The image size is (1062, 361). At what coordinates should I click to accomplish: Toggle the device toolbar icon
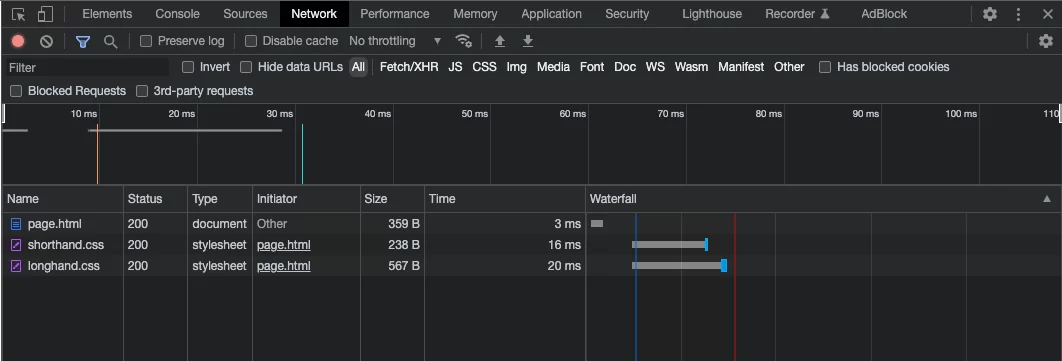click(x=45, y=14)
